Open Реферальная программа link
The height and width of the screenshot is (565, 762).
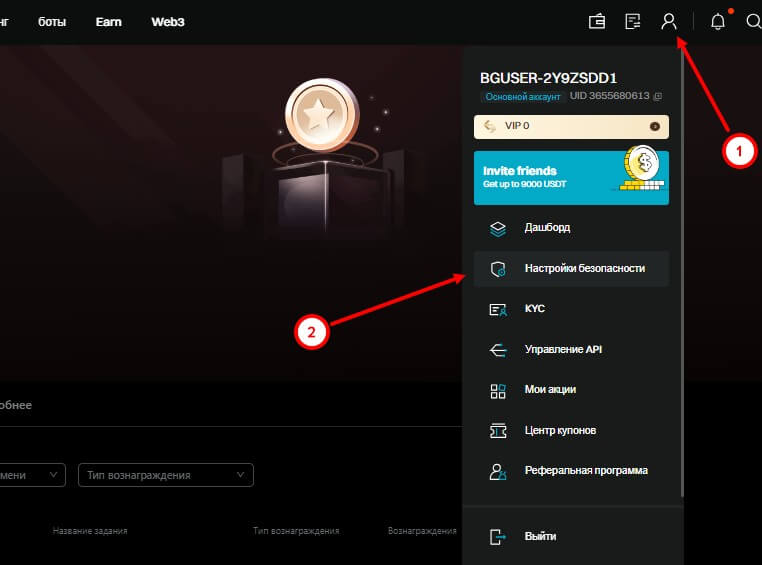point(585,470)
